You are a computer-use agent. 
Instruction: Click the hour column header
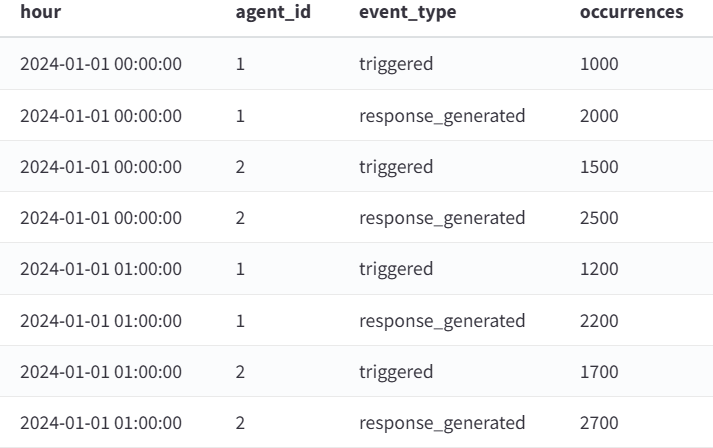tap(40, 12)
